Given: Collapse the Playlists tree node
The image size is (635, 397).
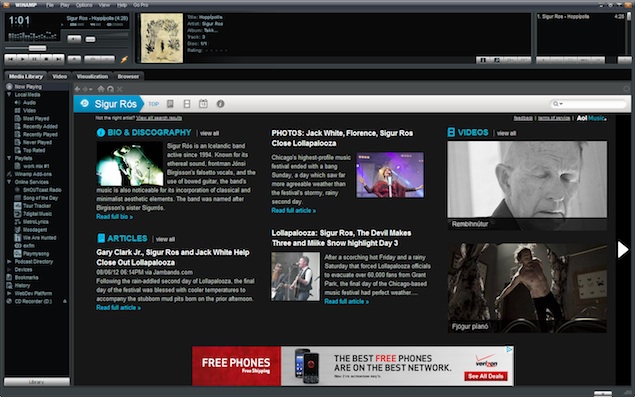Looking at the screenshot, I should [9, 158].
